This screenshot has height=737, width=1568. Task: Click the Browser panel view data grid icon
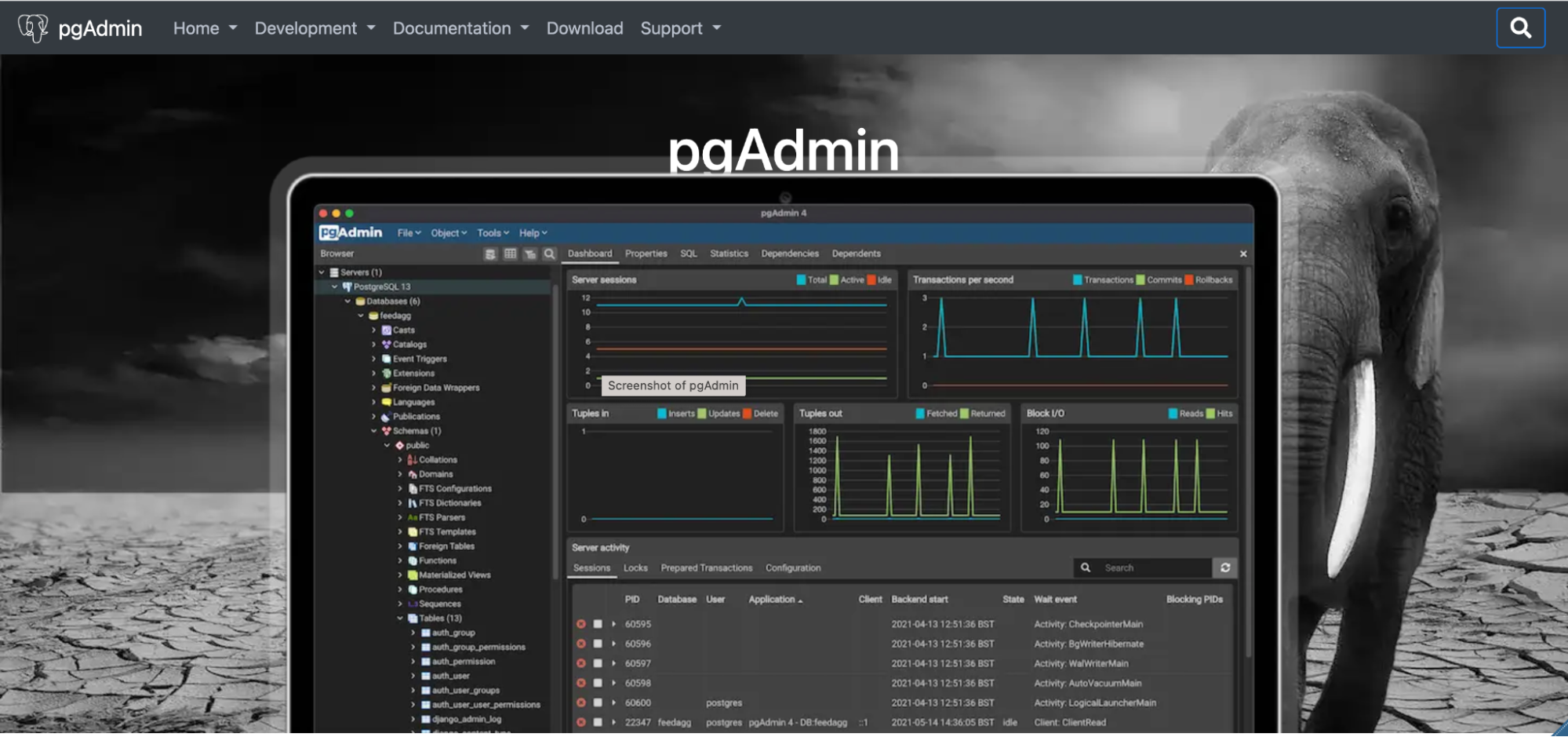[x=510, y=254]
